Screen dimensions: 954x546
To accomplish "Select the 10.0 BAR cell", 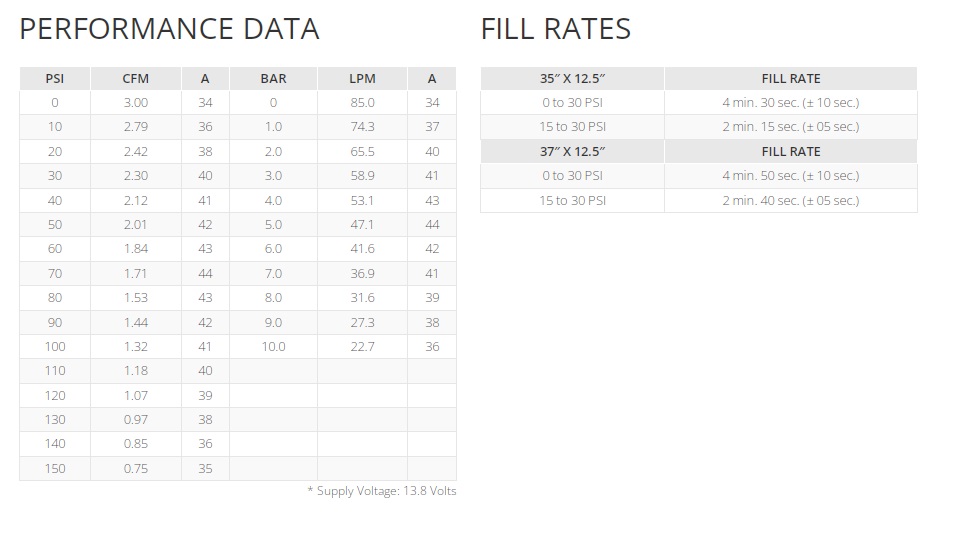I will pyautogui.click(x=273, y=346).
